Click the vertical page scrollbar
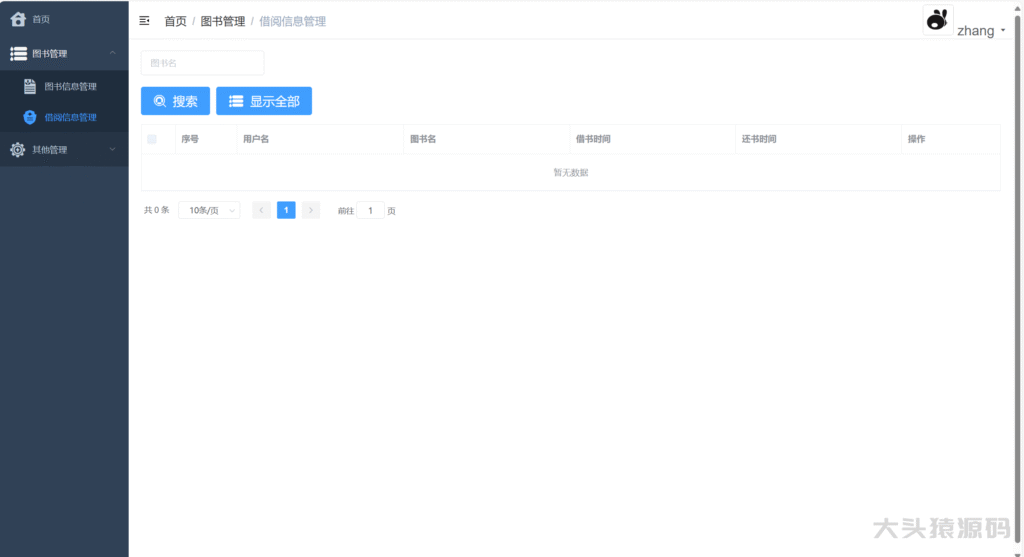Viewport: 1024px width, 557px height. coord(1017,278)
